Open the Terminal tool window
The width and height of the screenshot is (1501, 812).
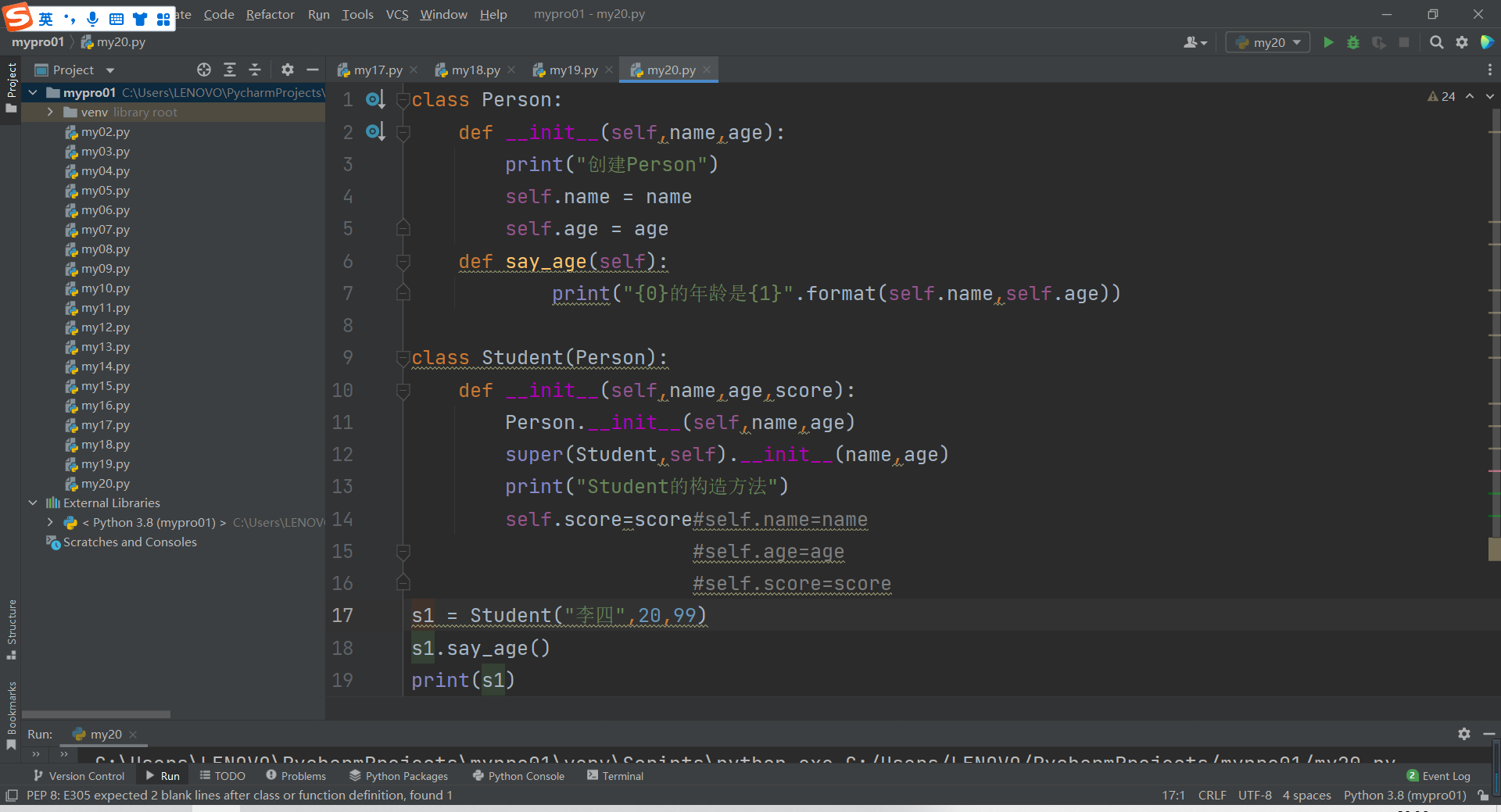(x=615, y=776)
